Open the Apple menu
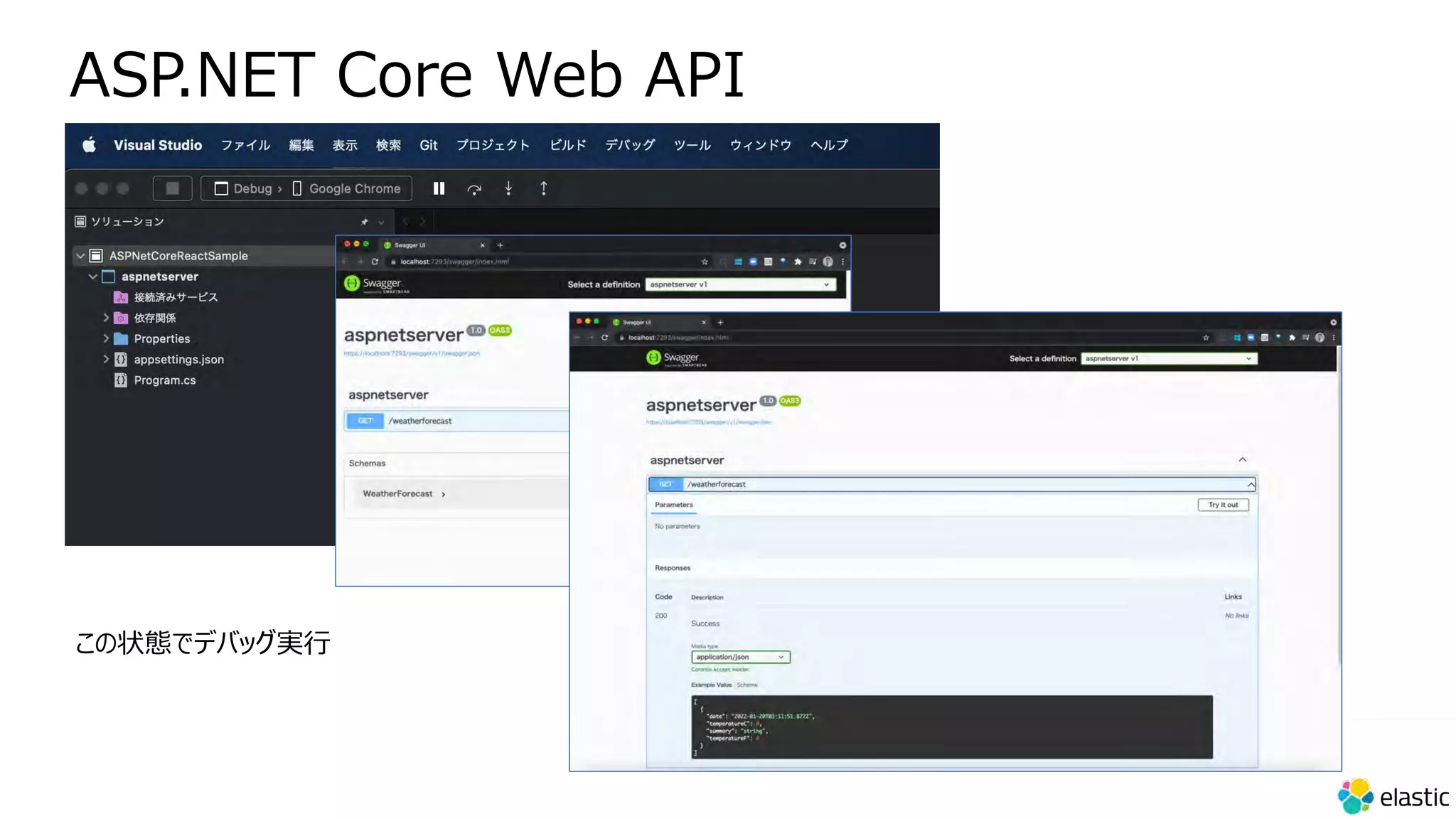This screenshot has width=1456, height=819. [89, 145]
